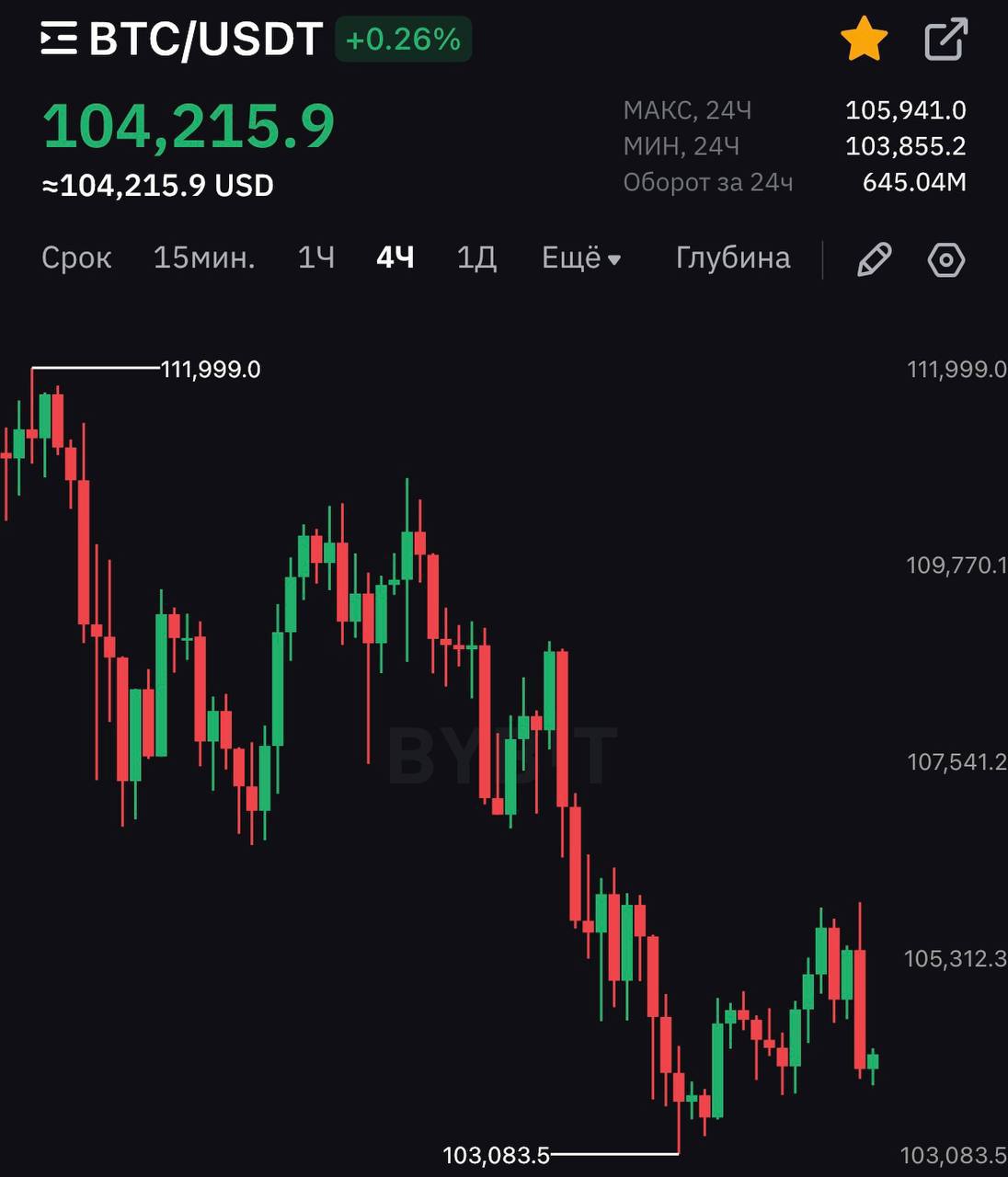
Task: Toggle the favorite star for BTC/USDT
Action: (x=865, y=40)
